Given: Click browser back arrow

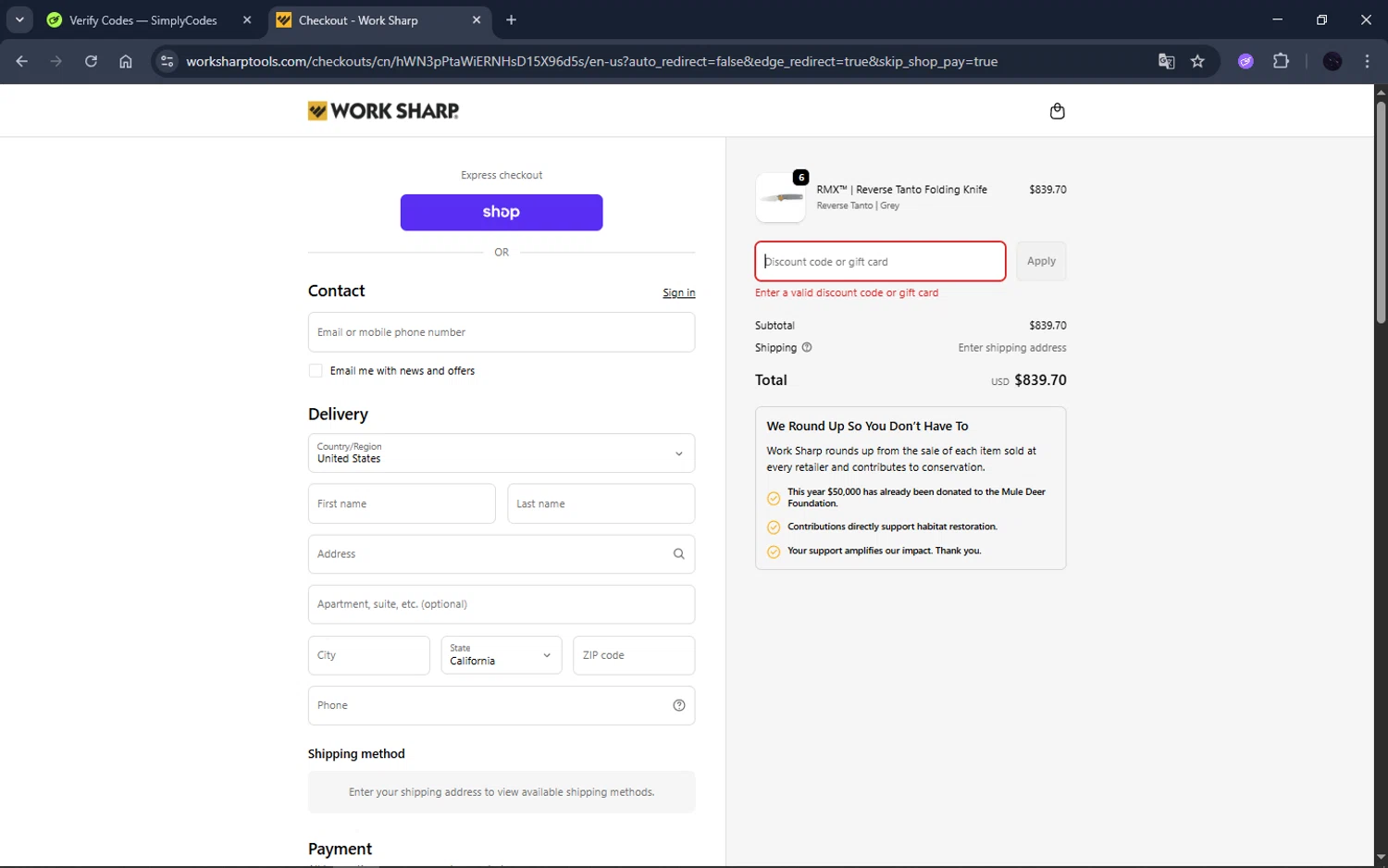Looking at the screenshot, I should pos(21,61).
